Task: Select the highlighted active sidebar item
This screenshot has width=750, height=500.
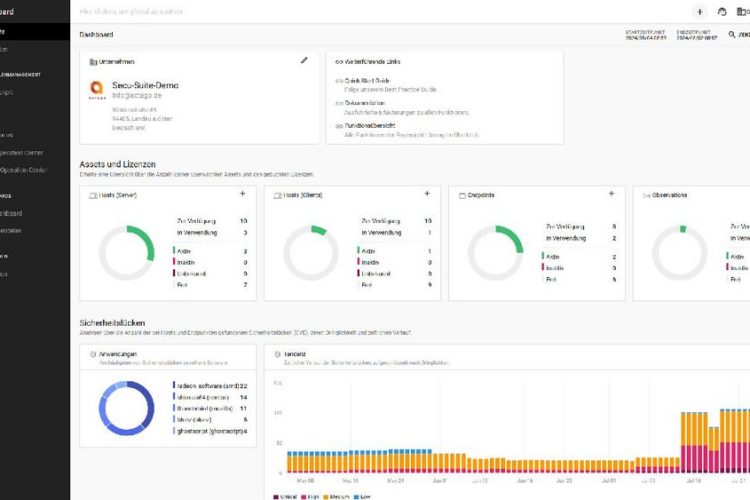Action: (35, 32)
